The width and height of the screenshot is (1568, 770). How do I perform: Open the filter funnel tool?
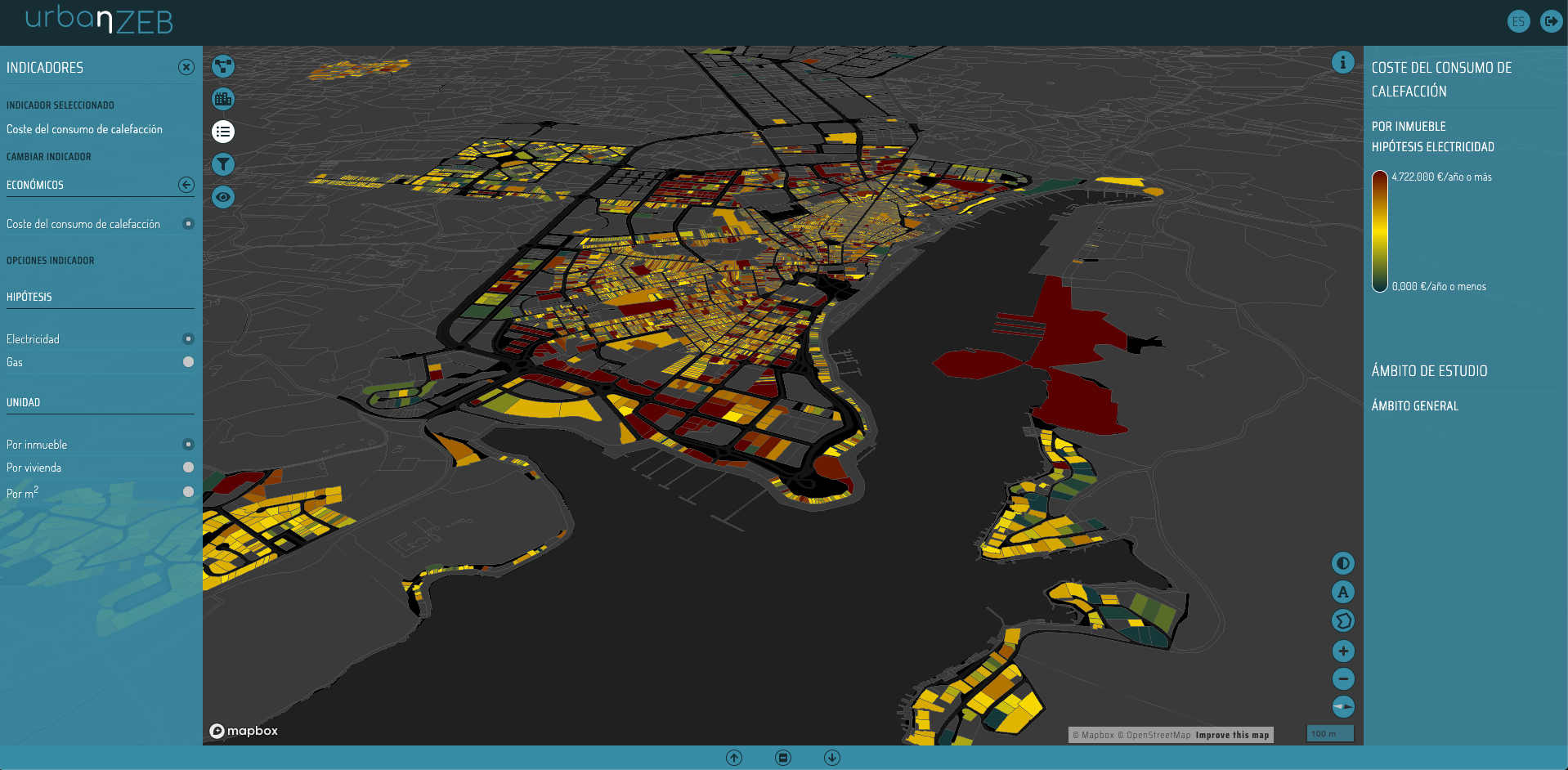tap(223, 164)
